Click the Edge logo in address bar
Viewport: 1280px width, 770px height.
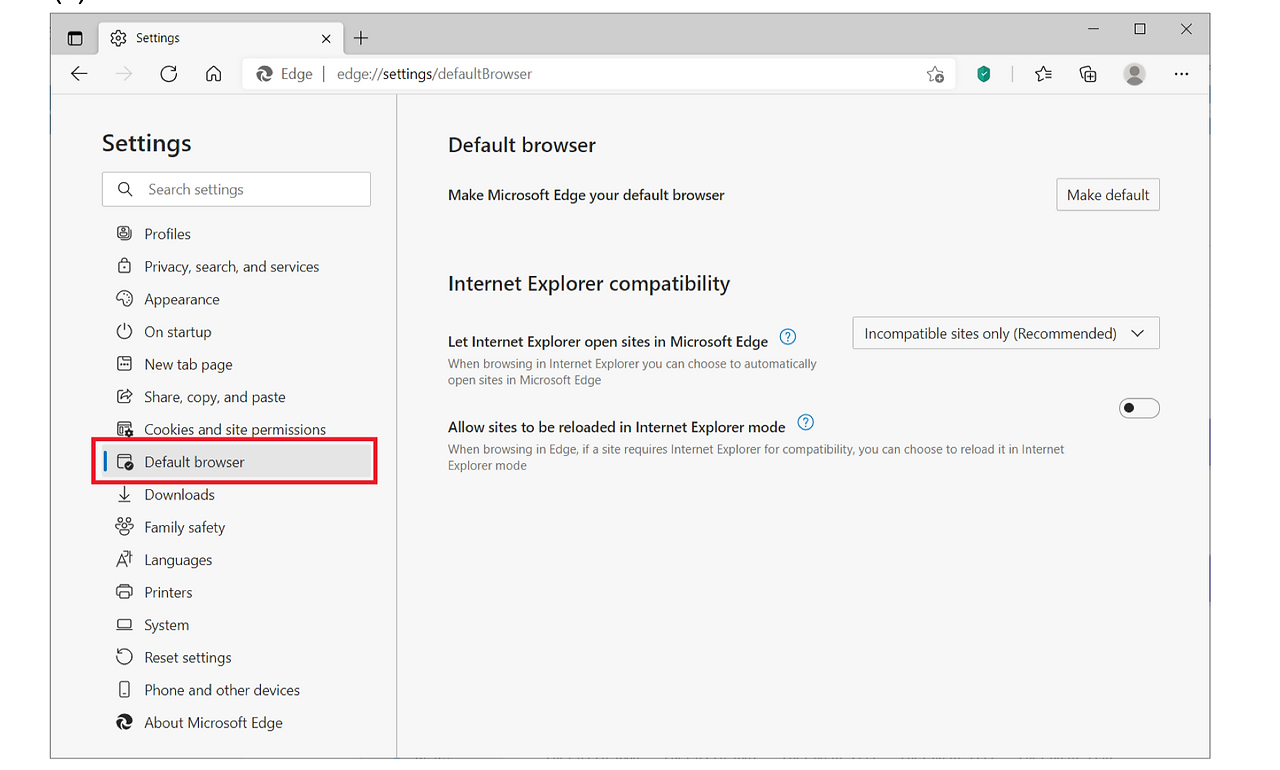(x=265, y=74)
